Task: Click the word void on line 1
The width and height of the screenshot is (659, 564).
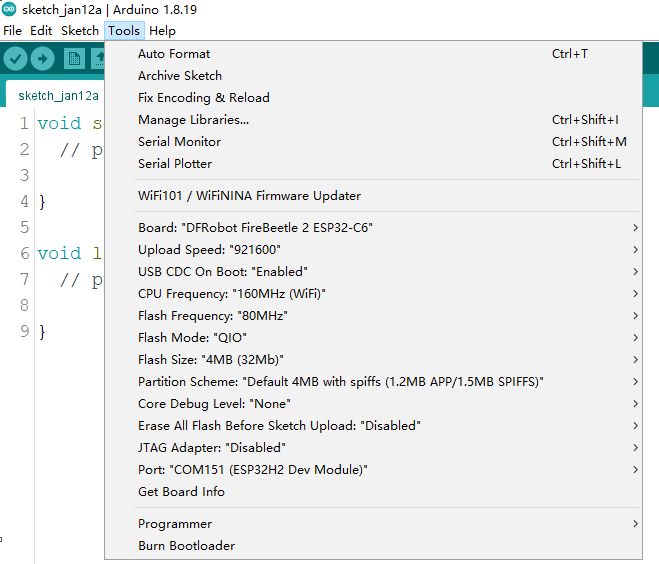Action: coord(59,124)
